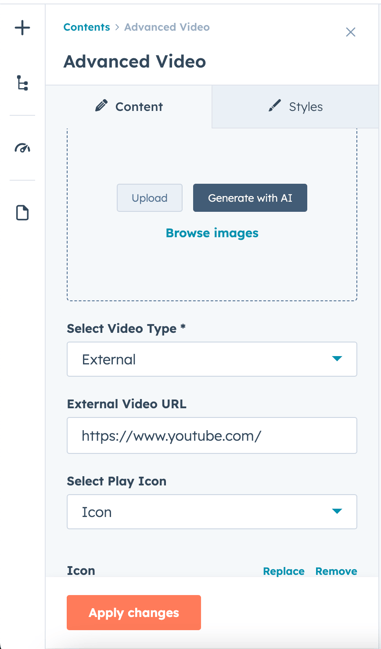Click Generate with AI button

[250, 198]
